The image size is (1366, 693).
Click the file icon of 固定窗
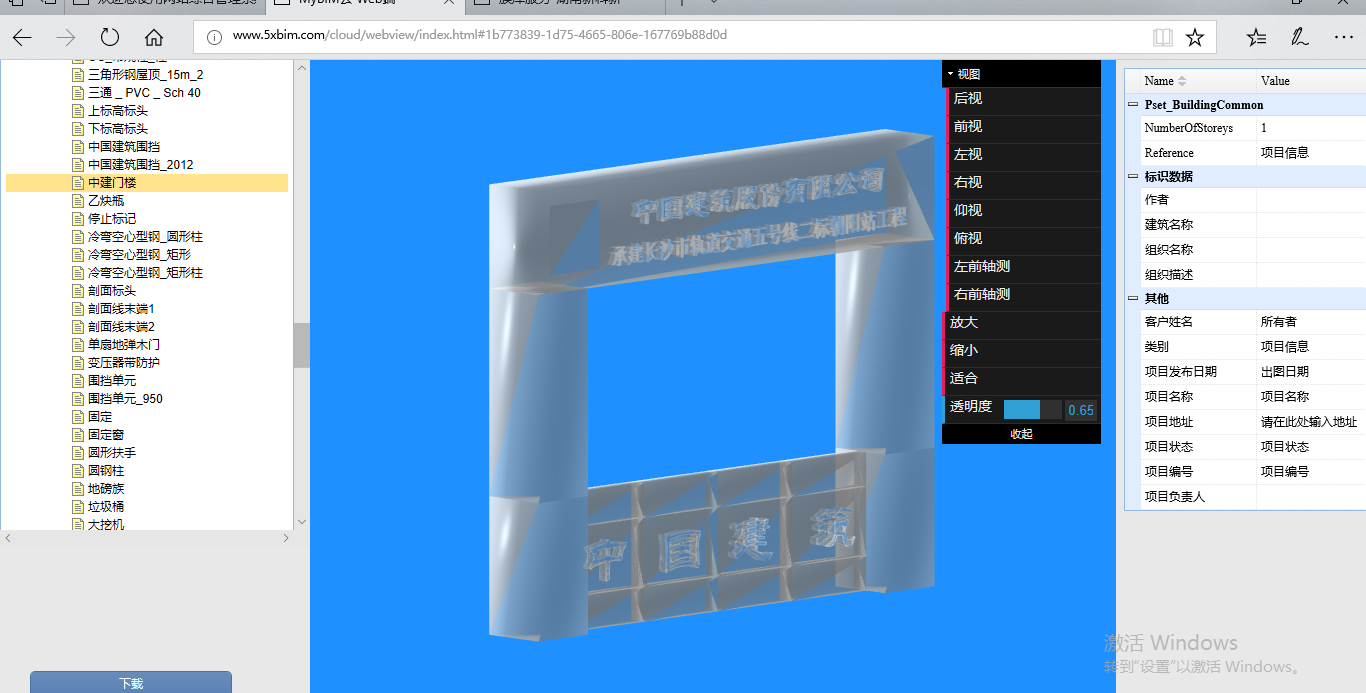77,435
